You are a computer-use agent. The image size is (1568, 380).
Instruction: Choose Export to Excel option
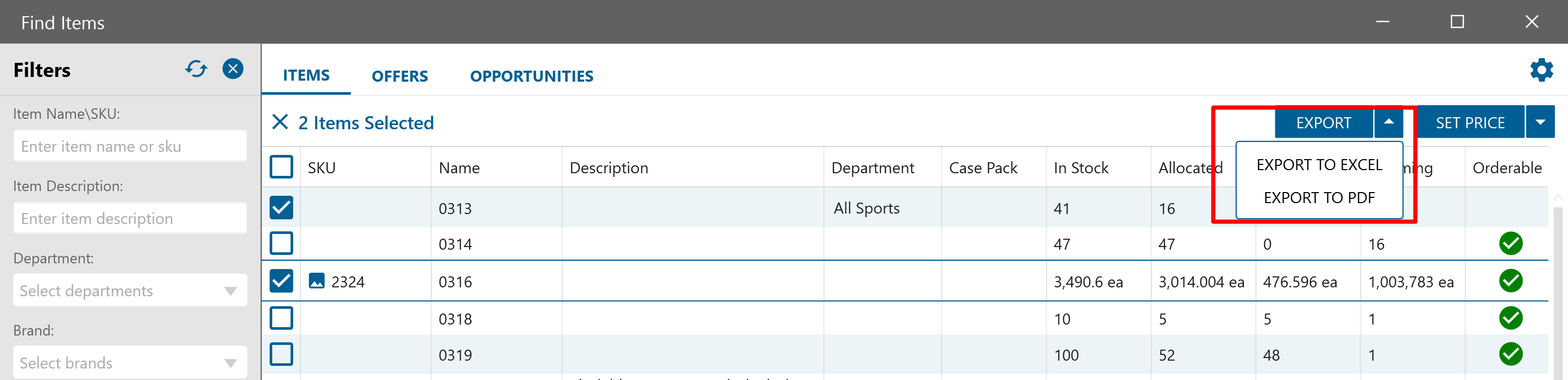pos(1319,165)
